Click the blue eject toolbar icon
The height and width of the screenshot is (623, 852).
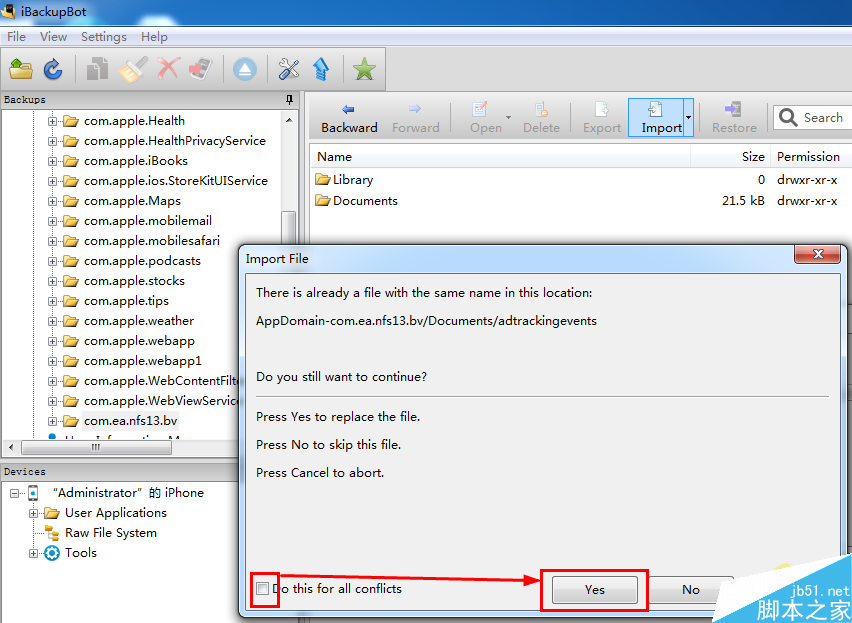[245, 70]
